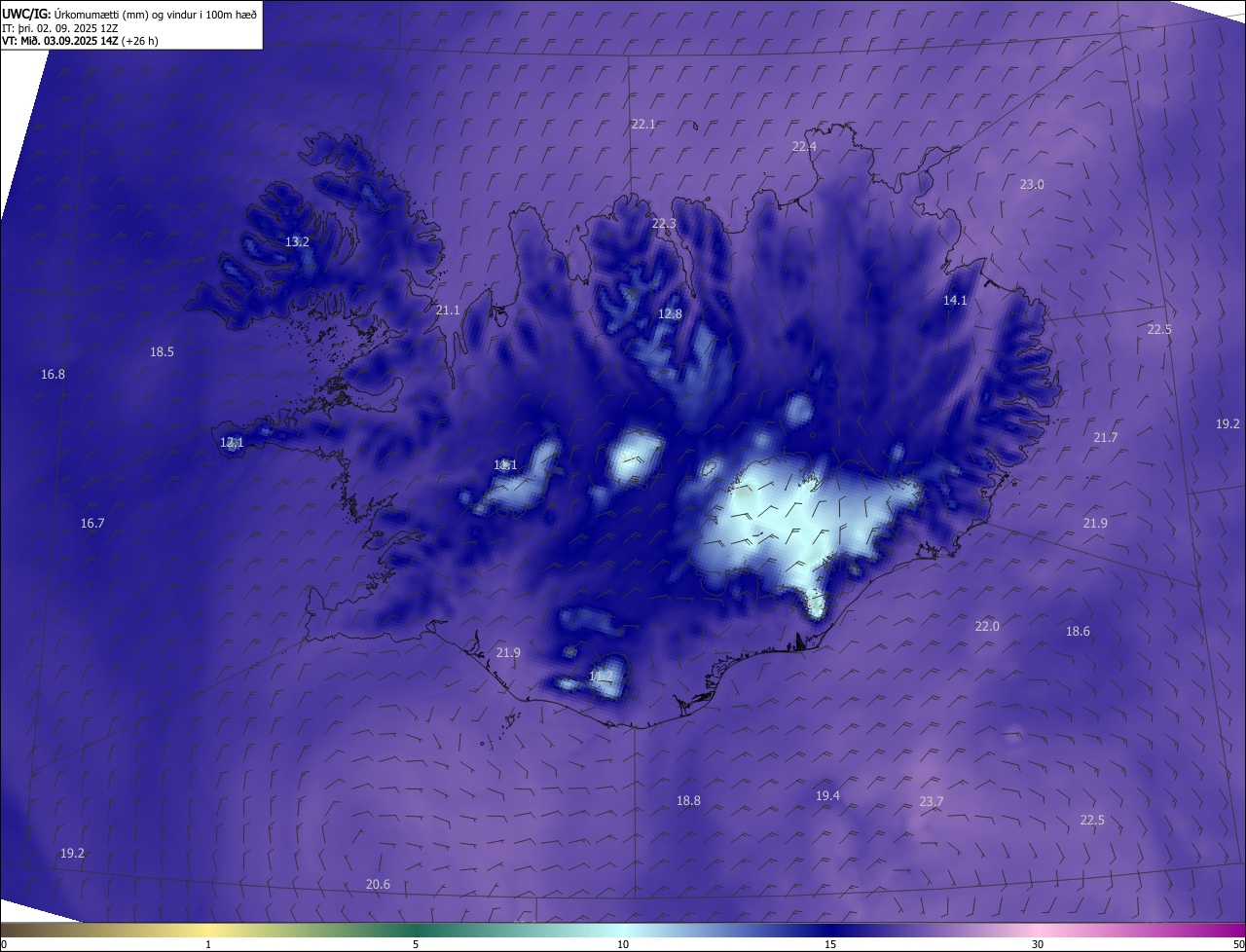Click the color scale tick label 30
Screen dimensions: 1246x952
pyautogui.click(x=1038, y=945)
